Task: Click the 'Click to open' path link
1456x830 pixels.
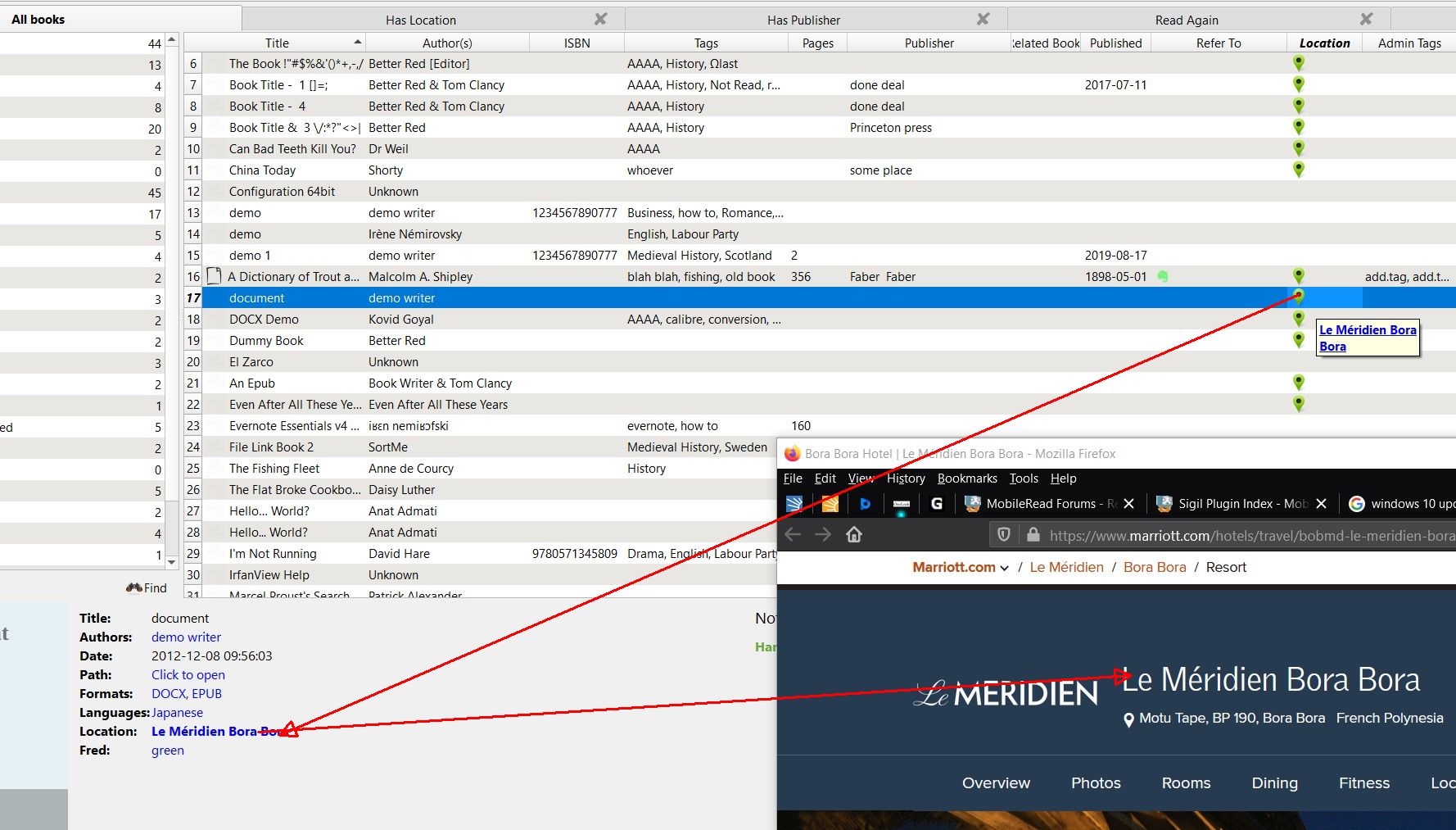Action: click(x=188, y=674)
